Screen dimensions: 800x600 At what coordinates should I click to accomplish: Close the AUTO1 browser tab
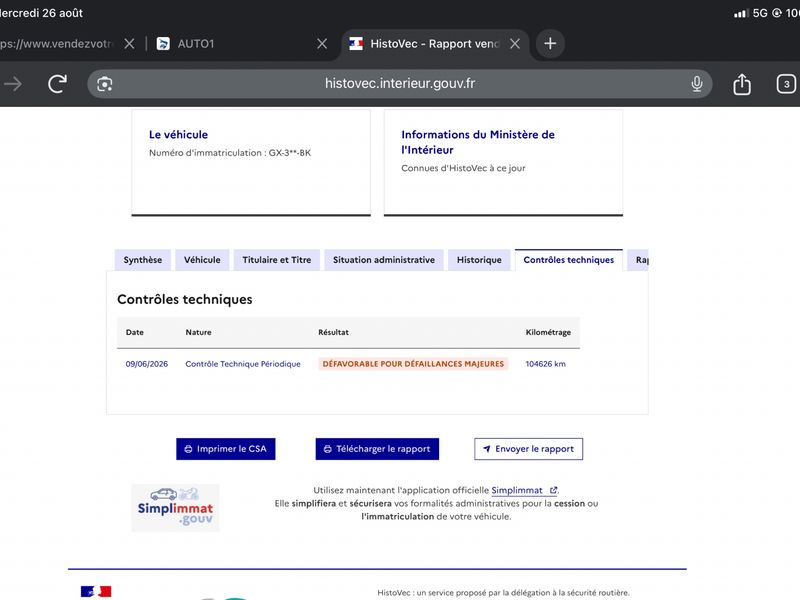click(322, 44)
